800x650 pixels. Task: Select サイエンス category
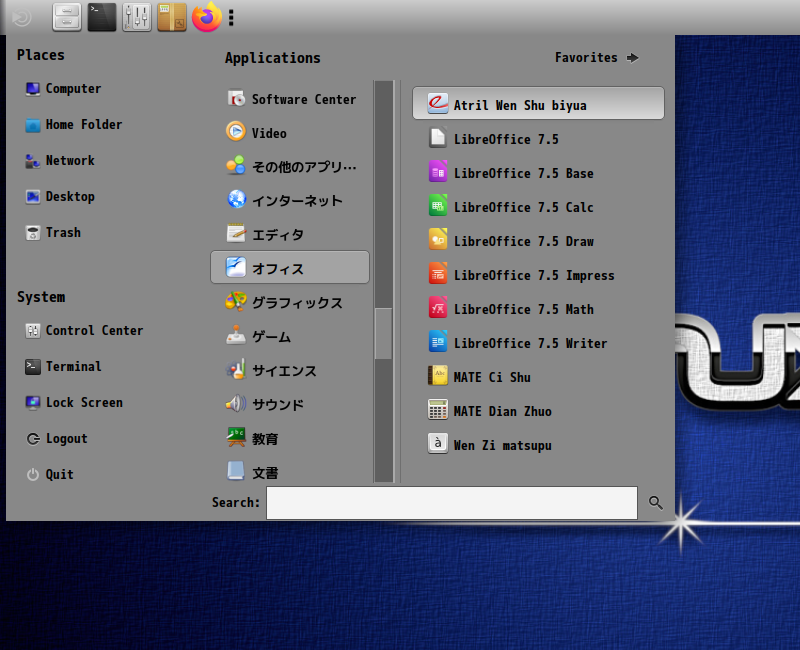[290, 370]
